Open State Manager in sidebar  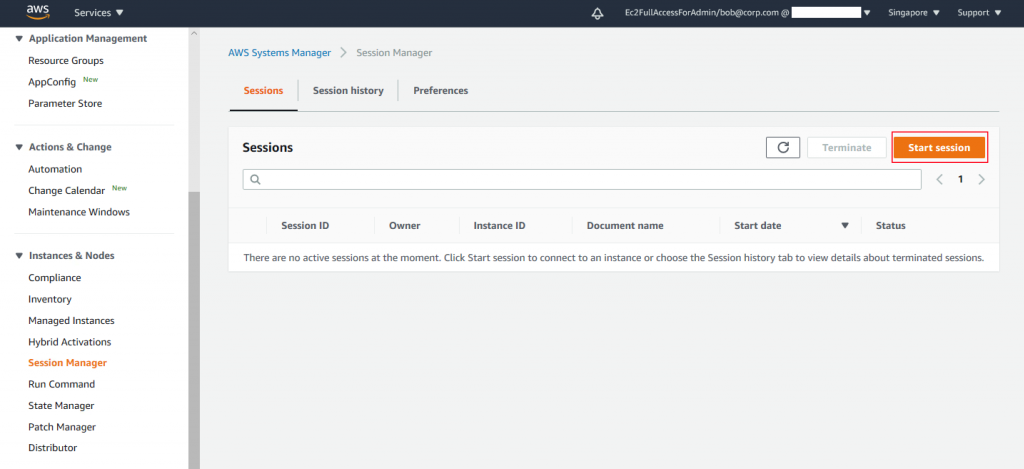click(61, 406)
